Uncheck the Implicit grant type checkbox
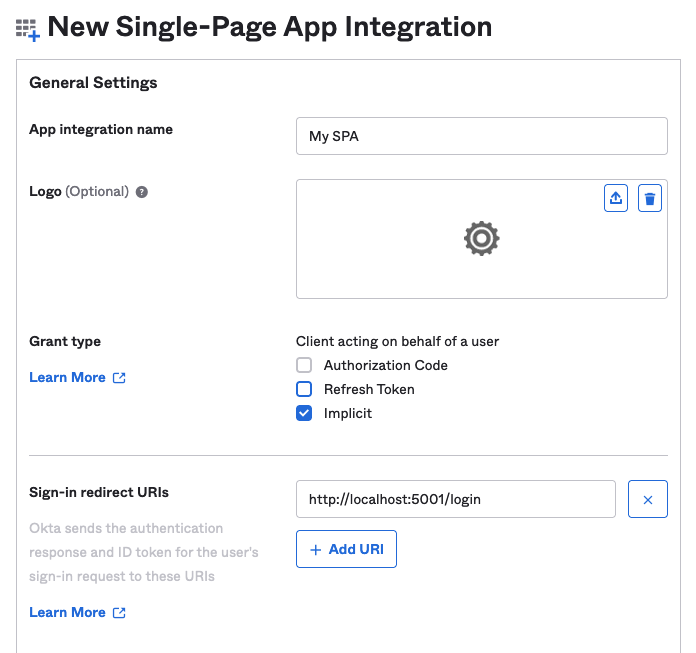696x653 pixels. 304,413
